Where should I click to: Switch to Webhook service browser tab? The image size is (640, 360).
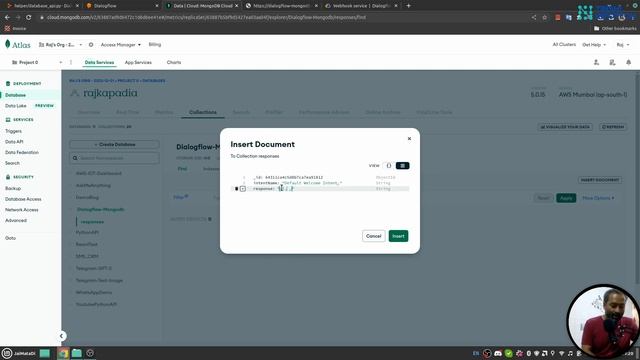coord(360,6)
